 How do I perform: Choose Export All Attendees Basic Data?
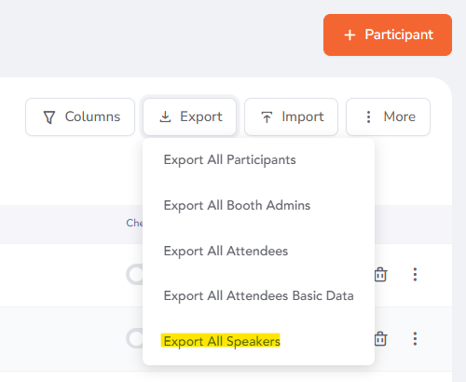(x=259, y=296)
